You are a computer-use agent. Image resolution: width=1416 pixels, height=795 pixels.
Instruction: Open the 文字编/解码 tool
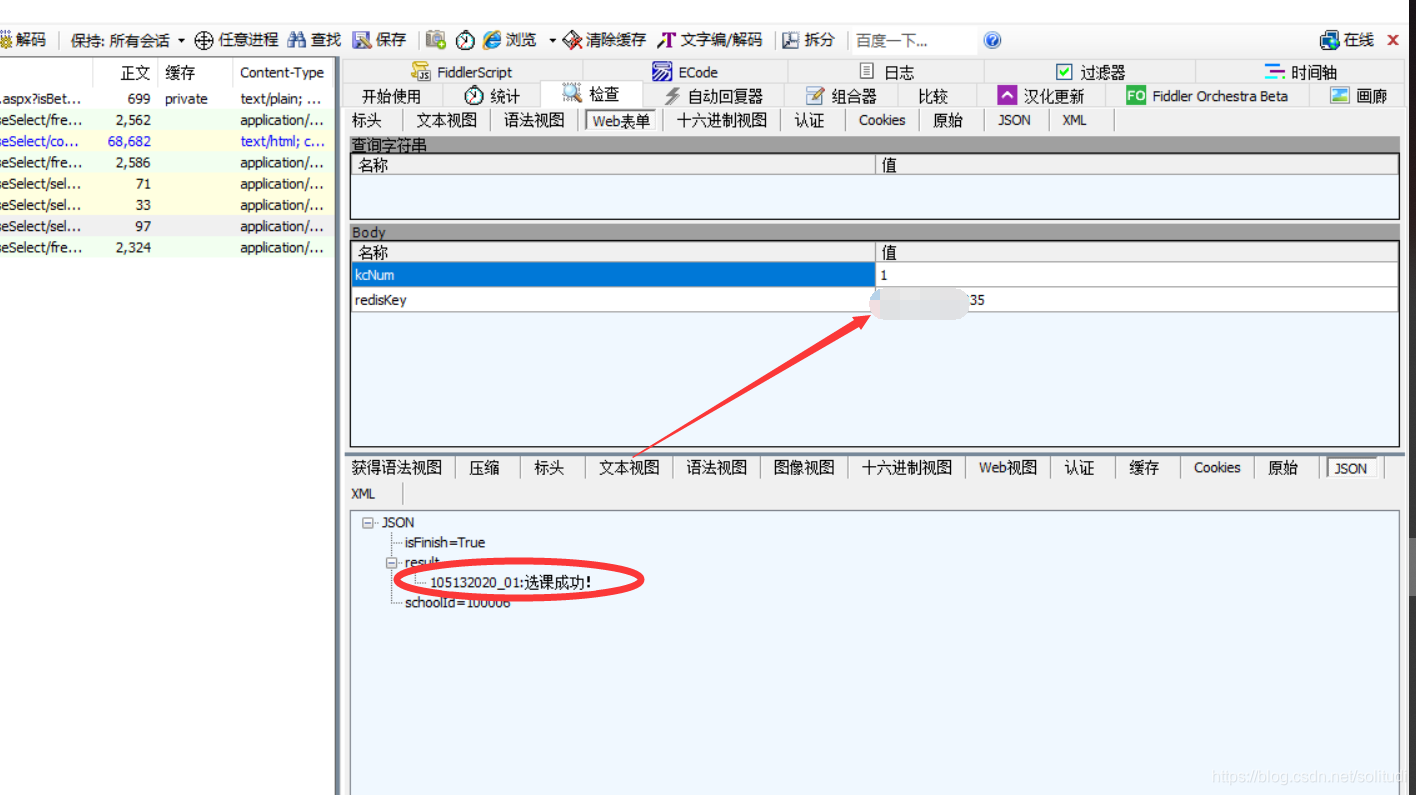(710, 40)
